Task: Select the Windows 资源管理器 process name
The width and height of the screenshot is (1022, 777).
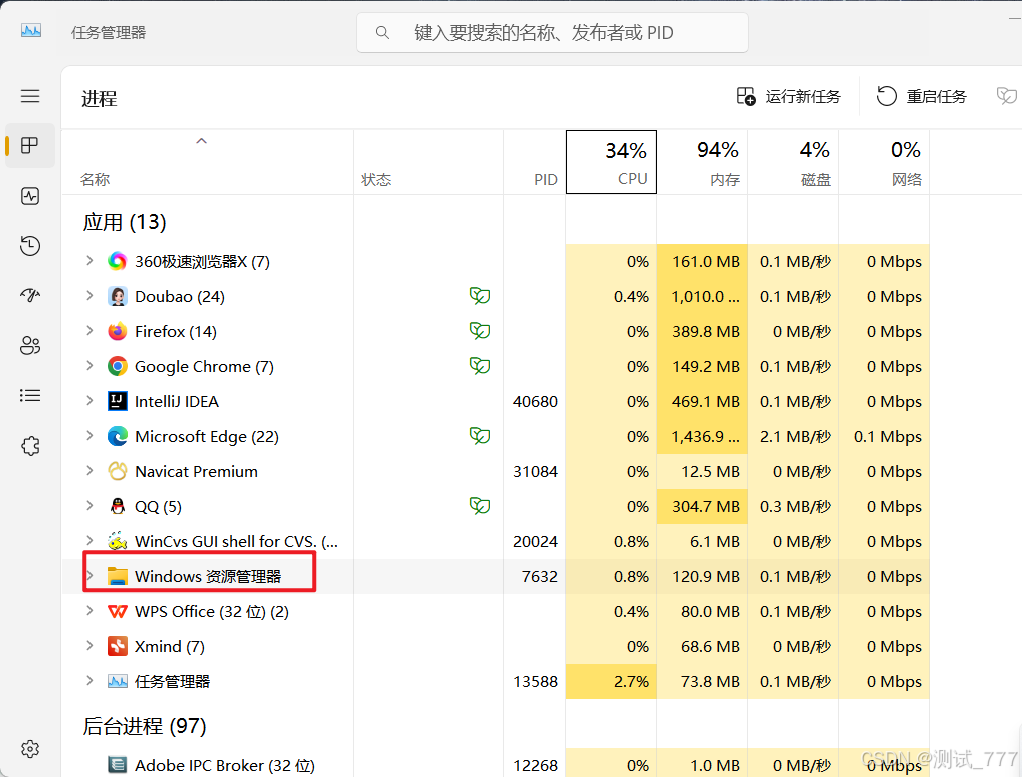Action: pyautogui.click(x=208, y=576)
